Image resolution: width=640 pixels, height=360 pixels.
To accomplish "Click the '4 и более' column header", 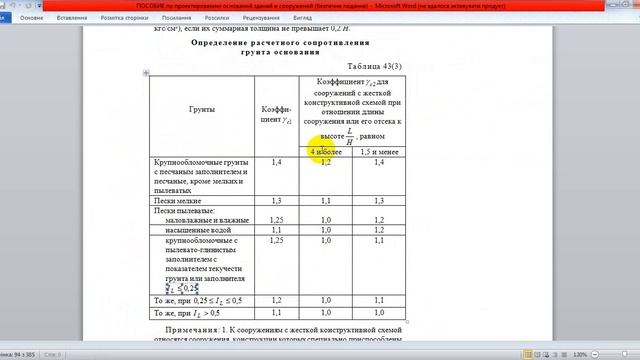I will (x=326, y=152).
